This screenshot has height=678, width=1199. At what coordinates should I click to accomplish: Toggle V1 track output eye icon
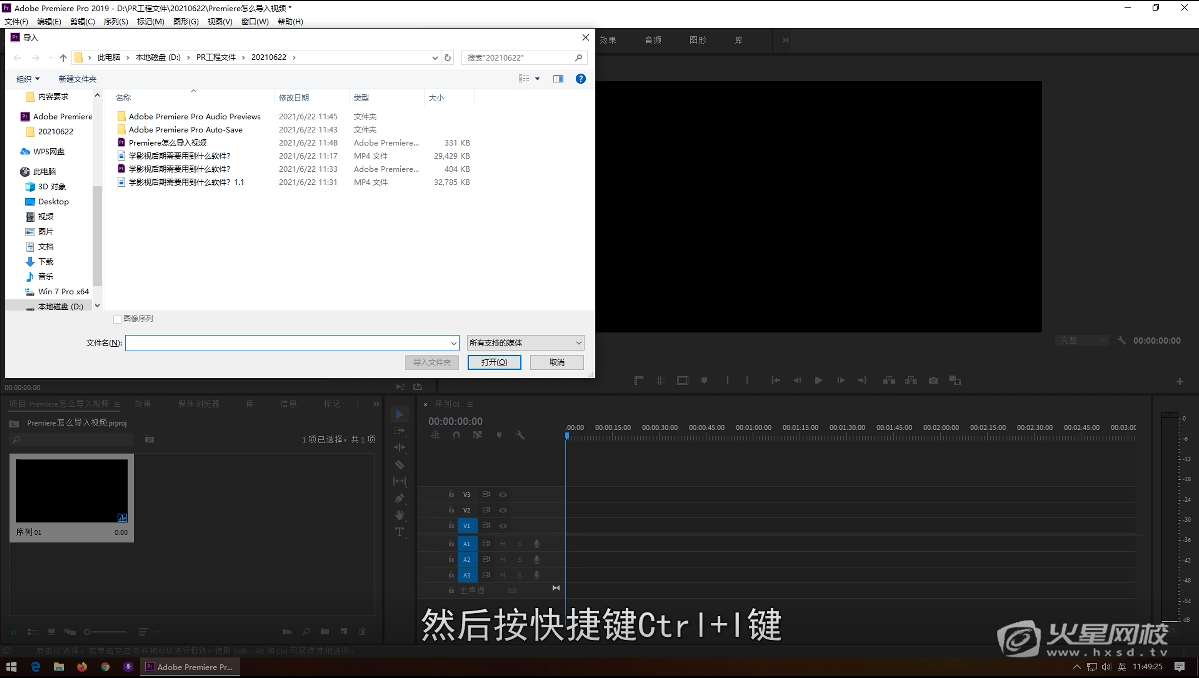click(503, 526)
